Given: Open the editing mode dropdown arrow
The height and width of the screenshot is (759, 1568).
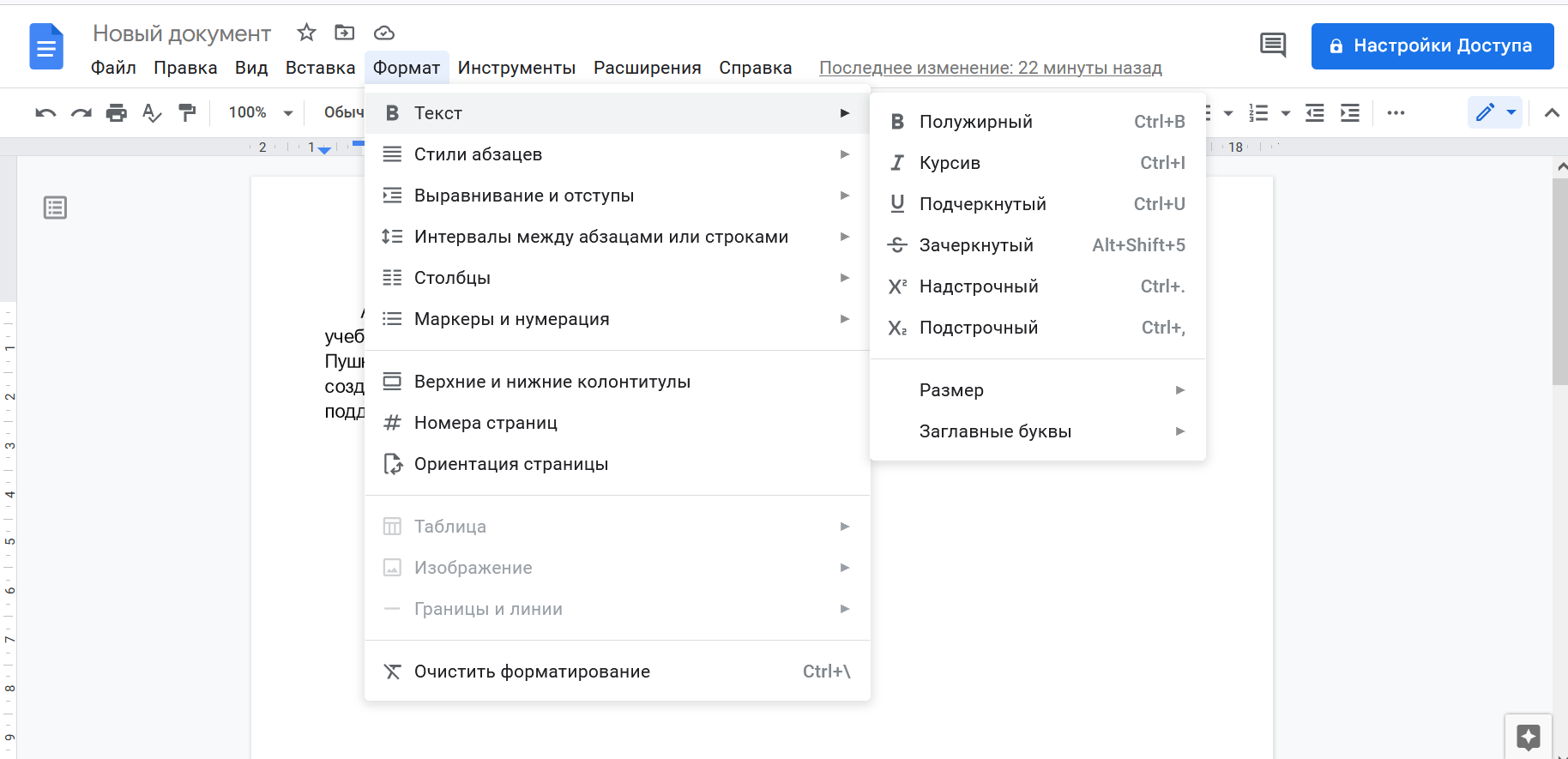Looking at the screenshot, I should click(1511, 112).
